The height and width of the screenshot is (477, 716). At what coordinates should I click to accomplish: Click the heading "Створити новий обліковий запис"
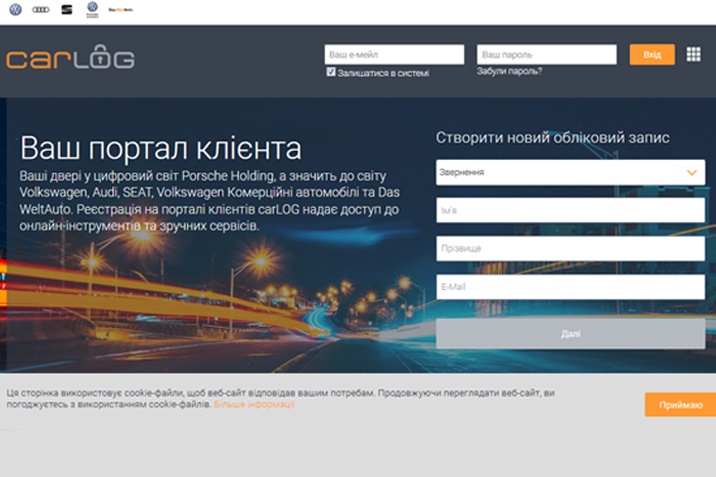553,137
